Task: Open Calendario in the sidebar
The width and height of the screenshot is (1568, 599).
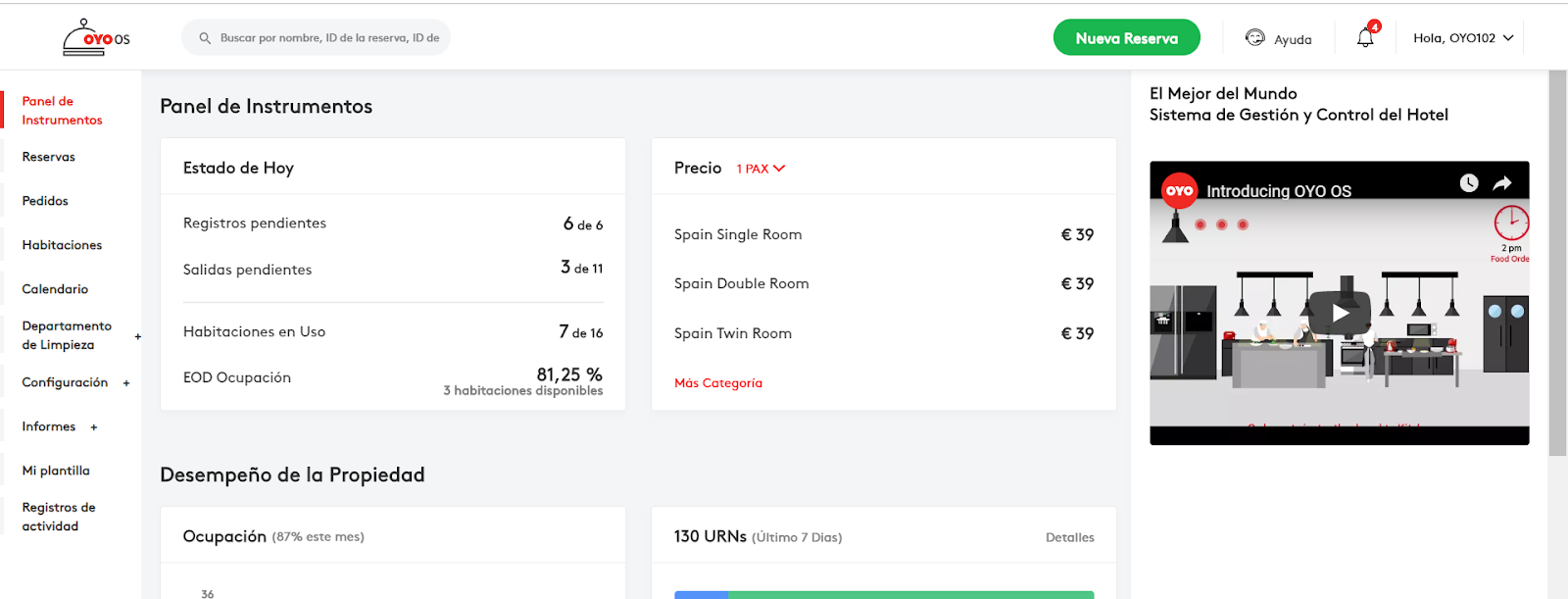Action: tap(55, 289)
